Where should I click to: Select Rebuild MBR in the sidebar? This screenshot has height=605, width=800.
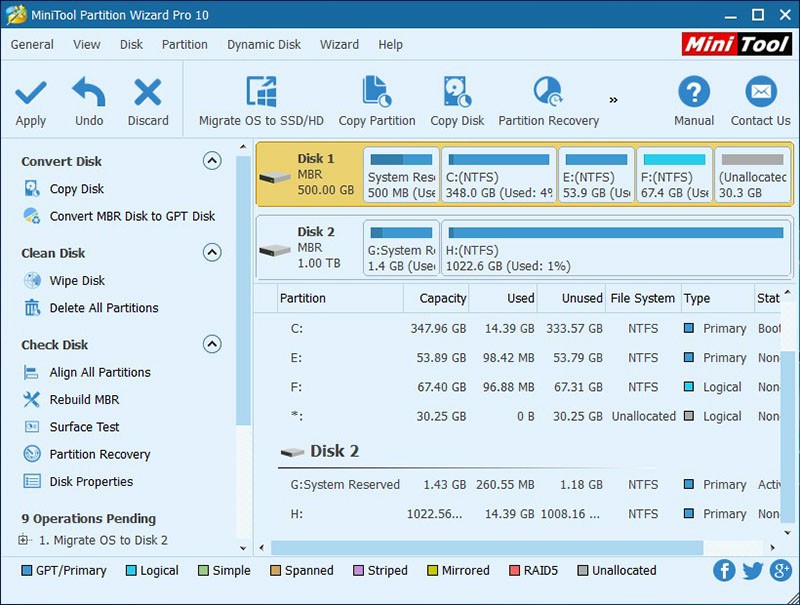[84, 399]
